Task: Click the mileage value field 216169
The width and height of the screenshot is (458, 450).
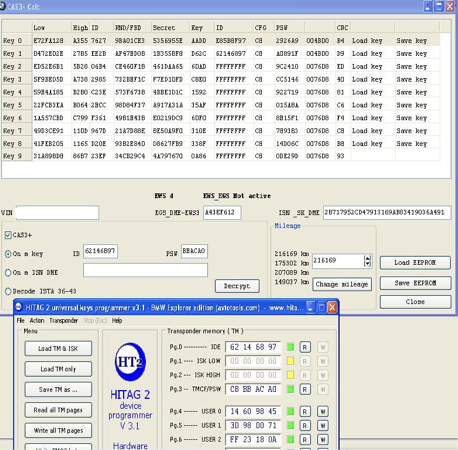Action: [338, 261]
